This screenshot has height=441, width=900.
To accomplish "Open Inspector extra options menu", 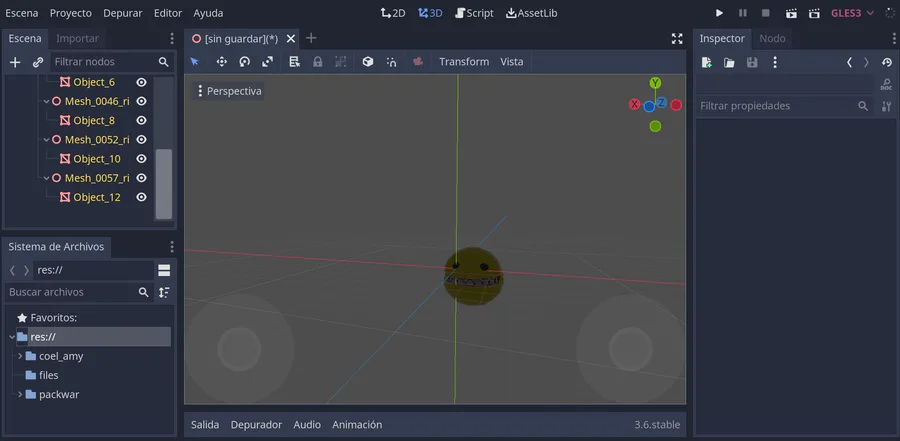I will point(775,62).
